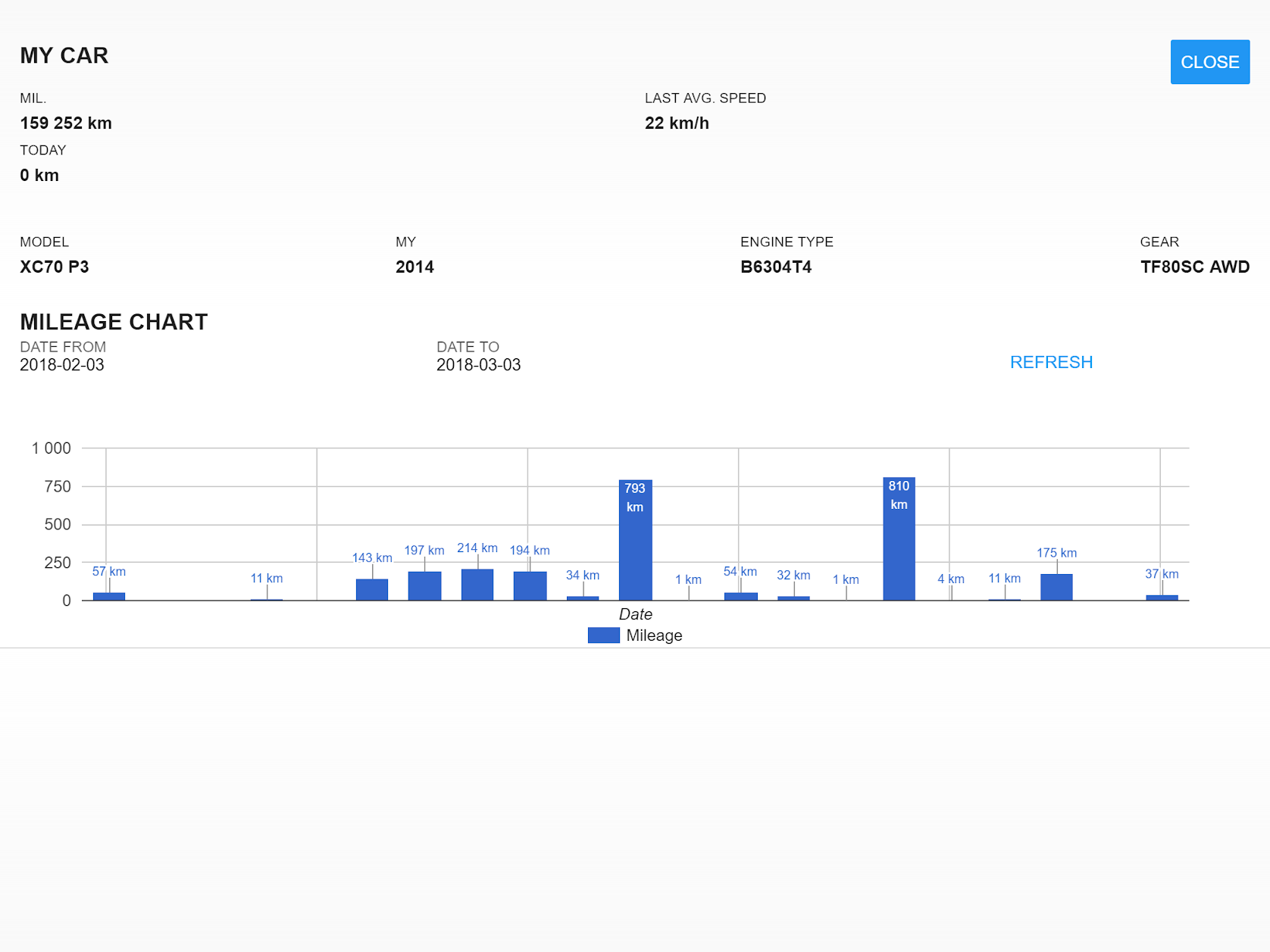The image size is (1270, 952).
Task: Click the blue Mileage legend swatch
Action: (603, 635)
